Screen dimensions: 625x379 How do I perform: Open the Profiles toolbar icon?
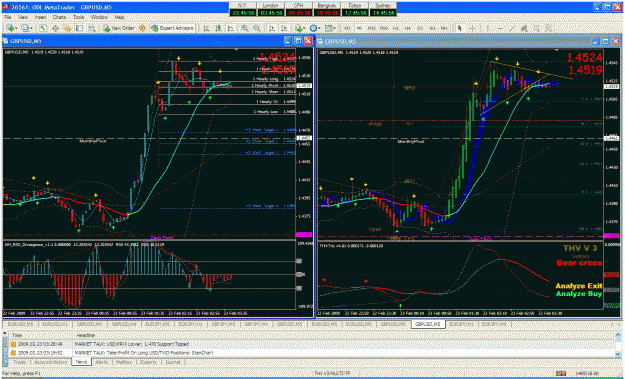[25, 28]
